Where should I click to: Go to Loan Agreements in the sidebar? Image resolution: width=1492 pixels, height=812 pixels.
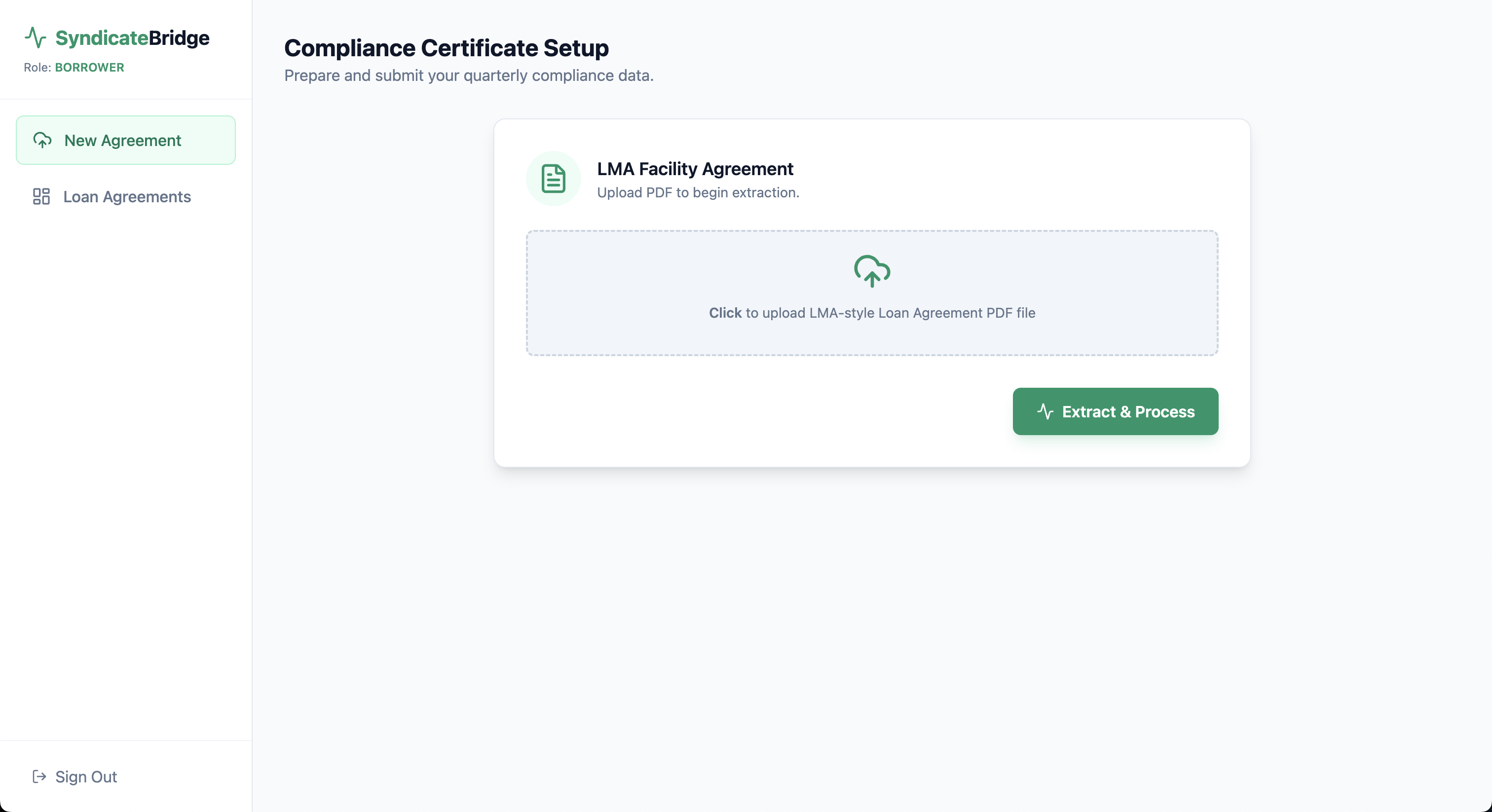[x=126, y=196]
